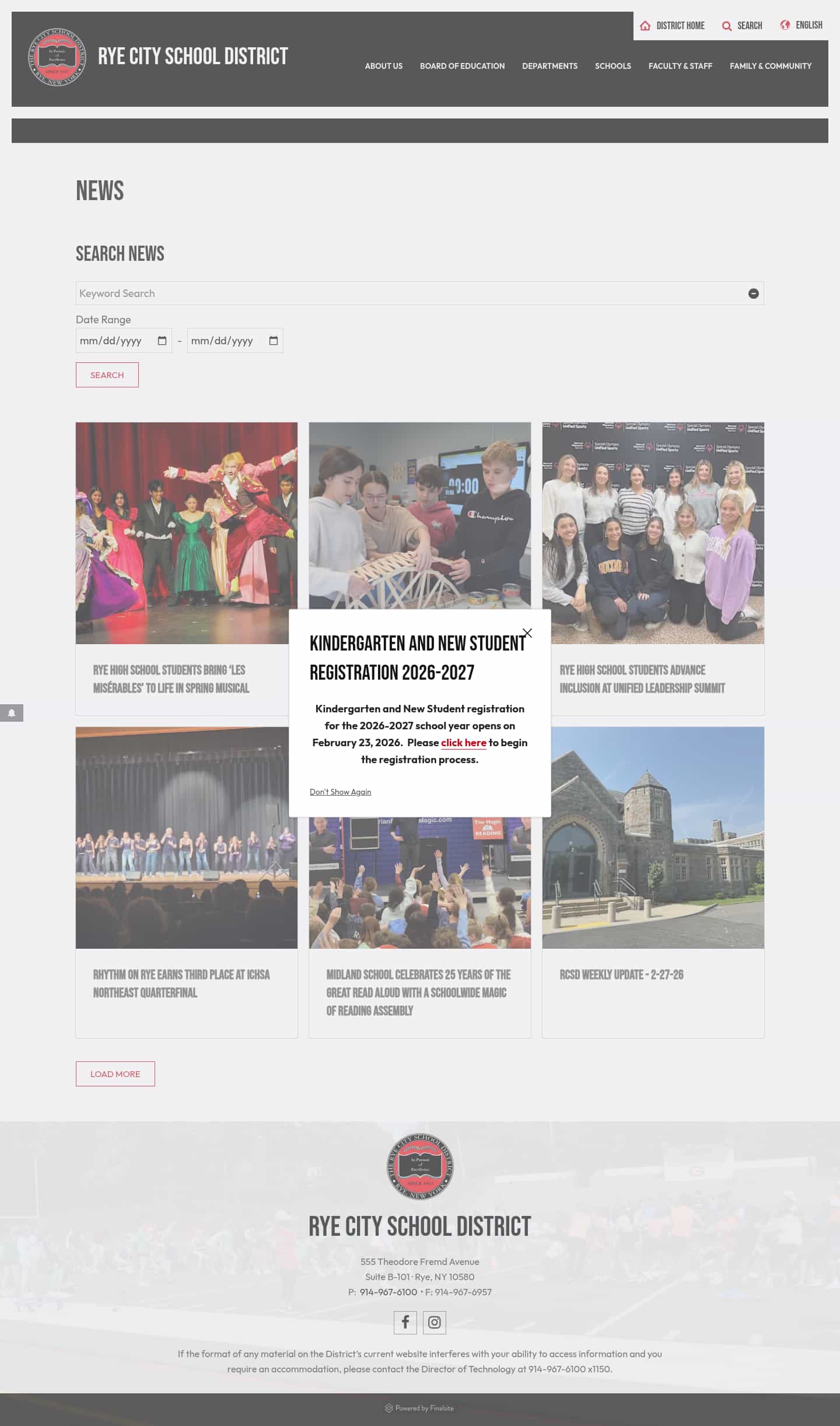The image size is (840, 1426).
Task: Click the Rye City School District header seal logo
Action: pyautogui.click(x=57, y=57)
